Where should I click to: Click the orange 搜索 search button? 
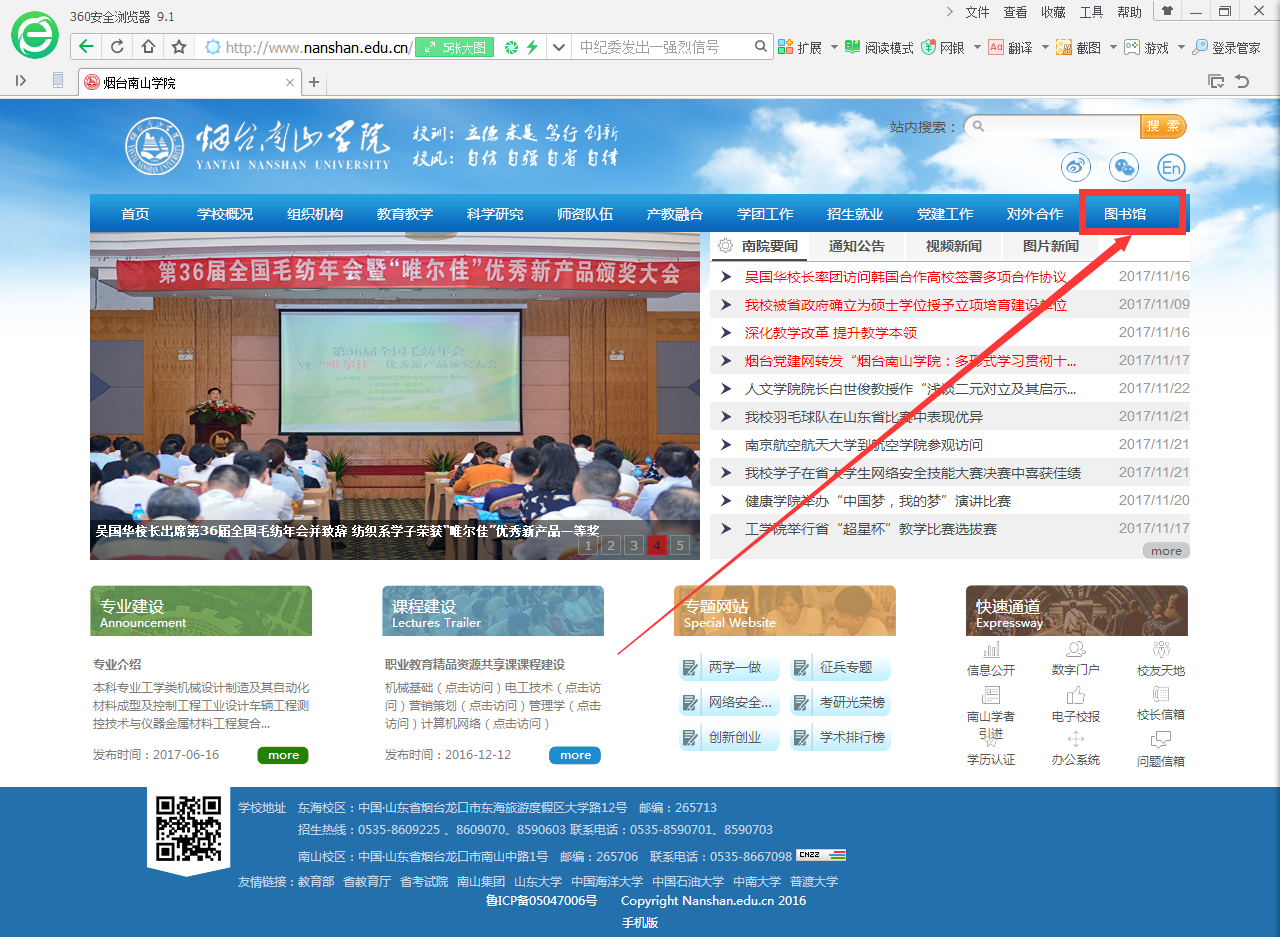point(1163,126)
